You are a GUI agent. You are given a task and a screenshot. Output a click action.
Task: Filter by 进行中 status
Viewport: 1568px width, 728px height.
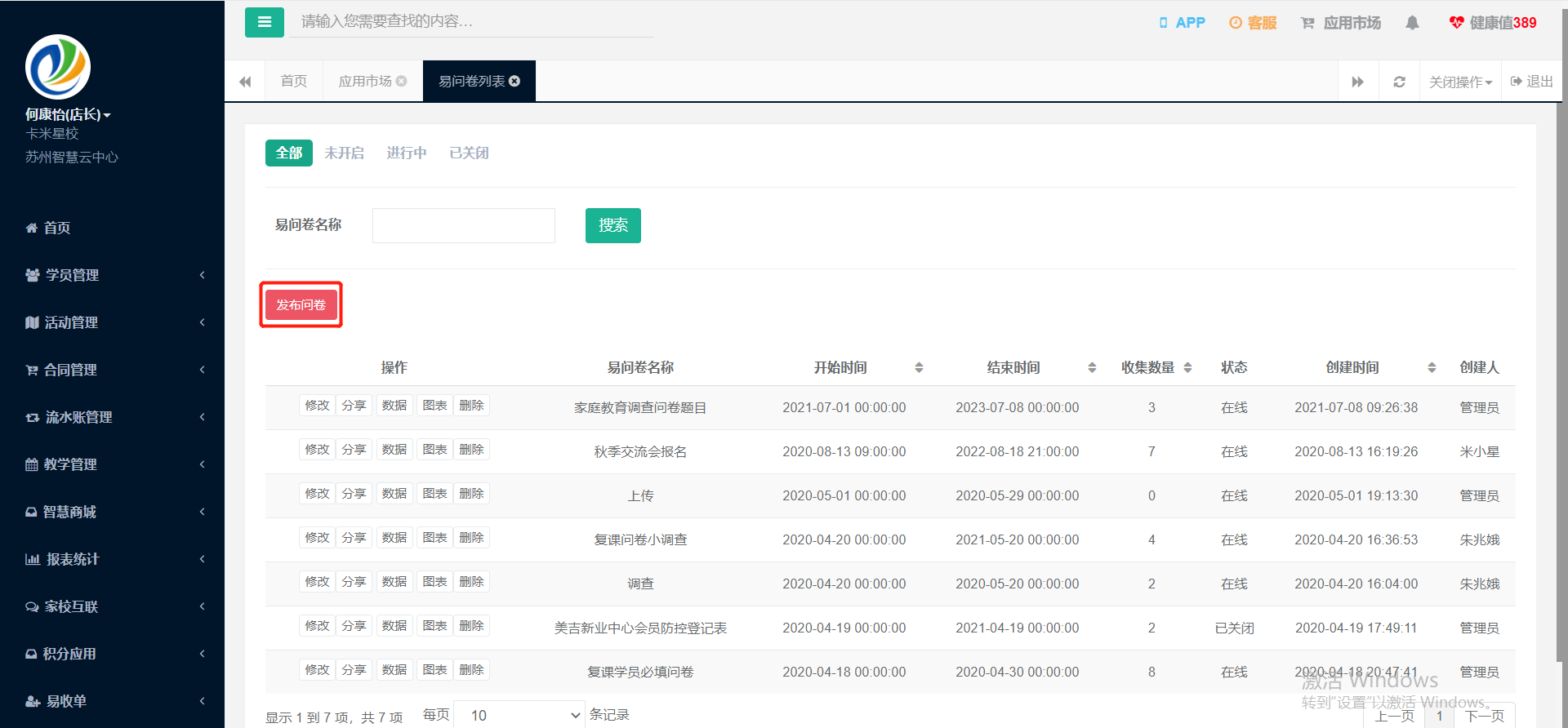click(x=407, y=153)
